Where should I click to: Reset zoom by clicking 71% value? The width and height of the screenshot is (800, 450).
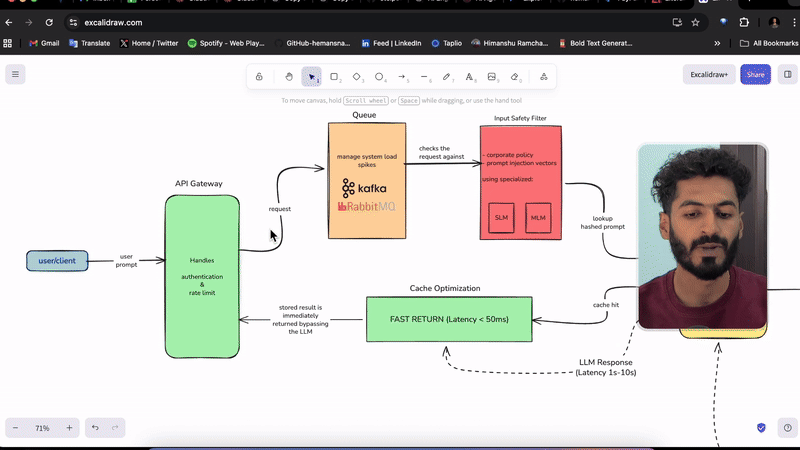click(x=42, y=428)
